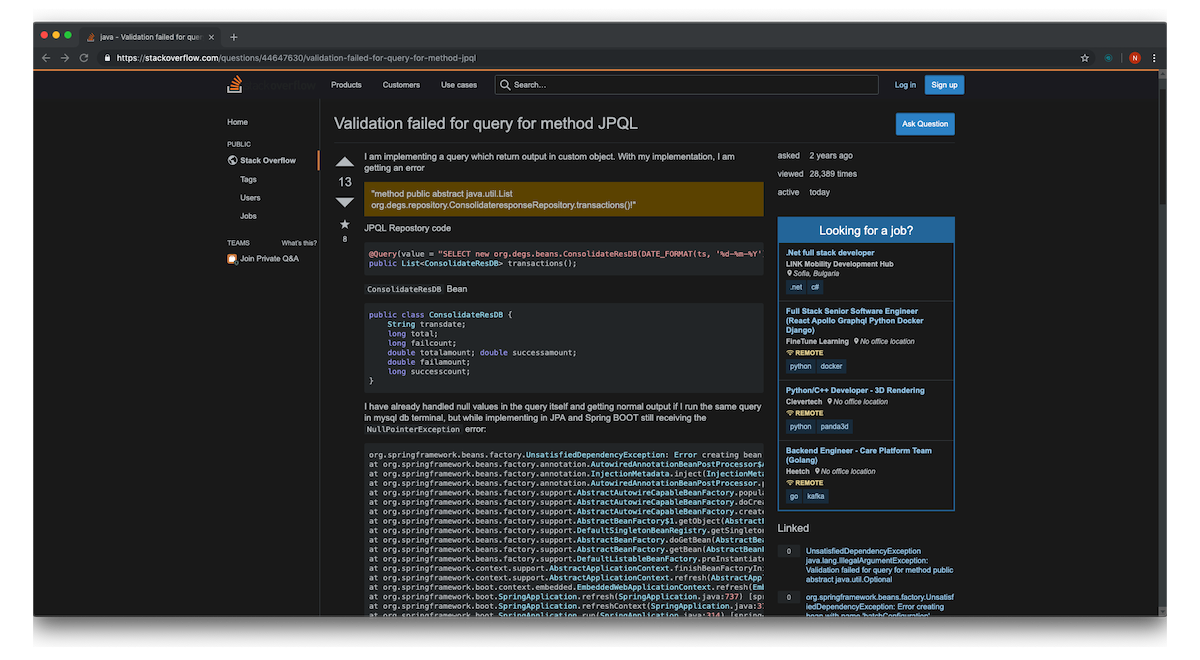Open Backend Engineer - Care Platform Team job

(858, 455)
